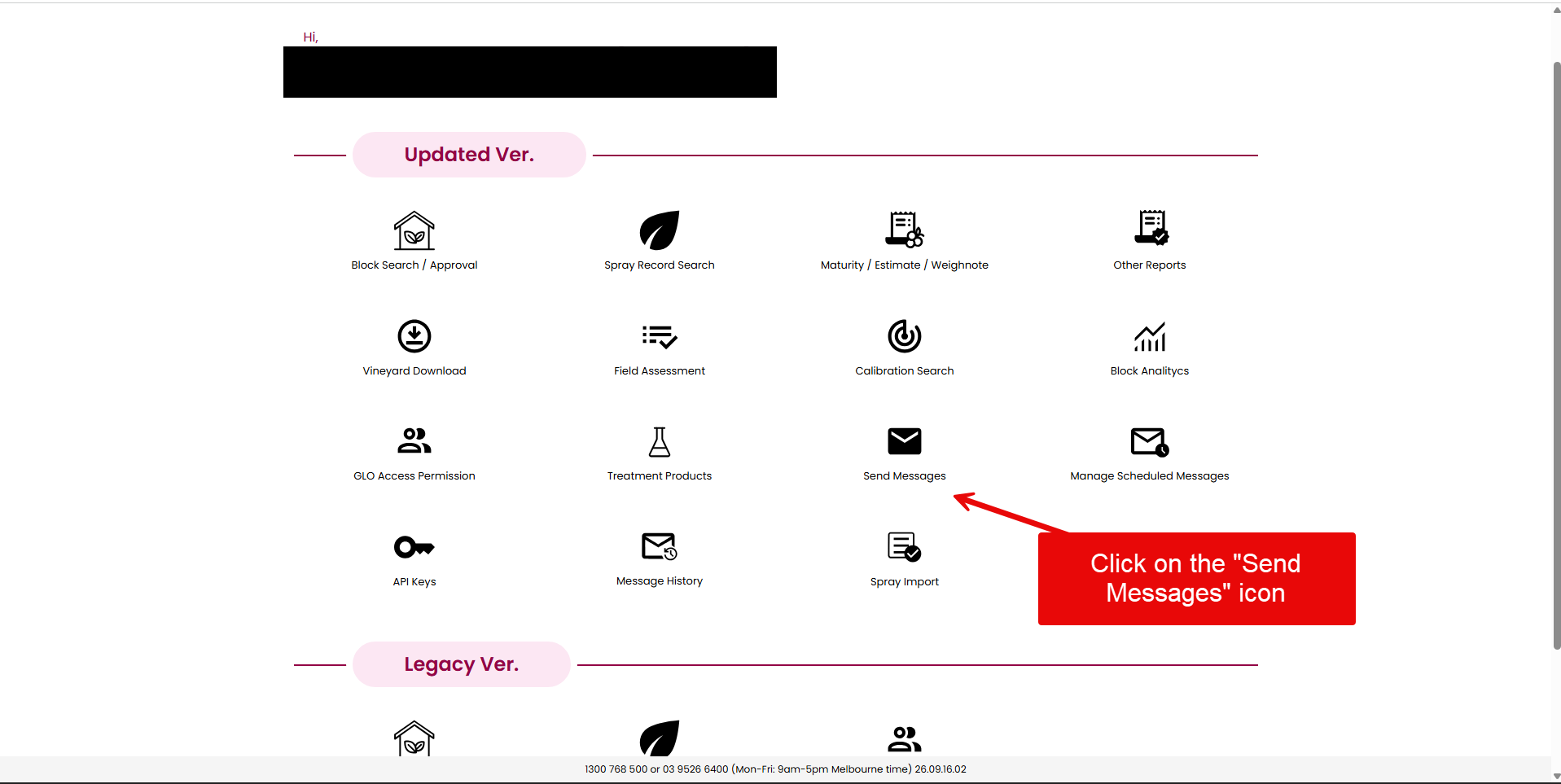The height and width of the screenshot is (784, 1561).
Task: Open the Block Analitycs chart icon
Action: (1150, 336)
